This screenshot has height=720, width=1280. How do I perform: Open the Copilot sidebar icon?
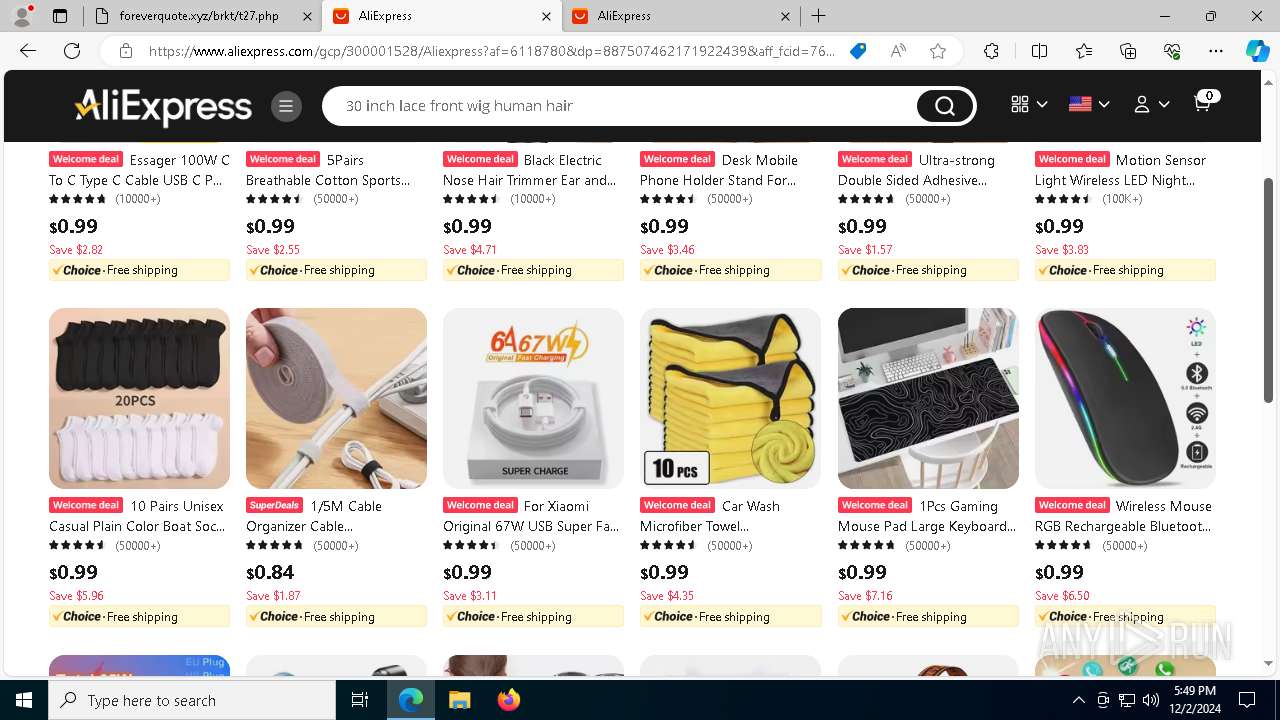coord(1257,51)
